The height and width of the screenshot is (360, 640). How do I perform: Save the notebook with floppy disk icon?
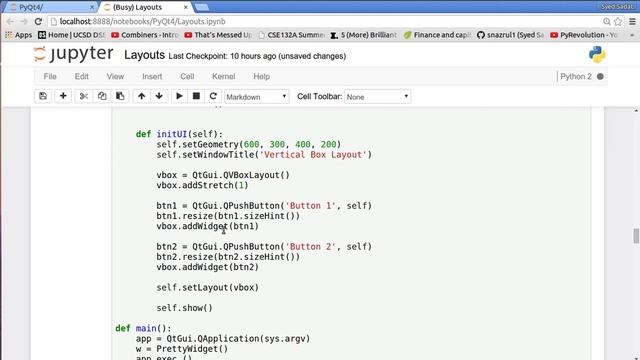(43, 96)
